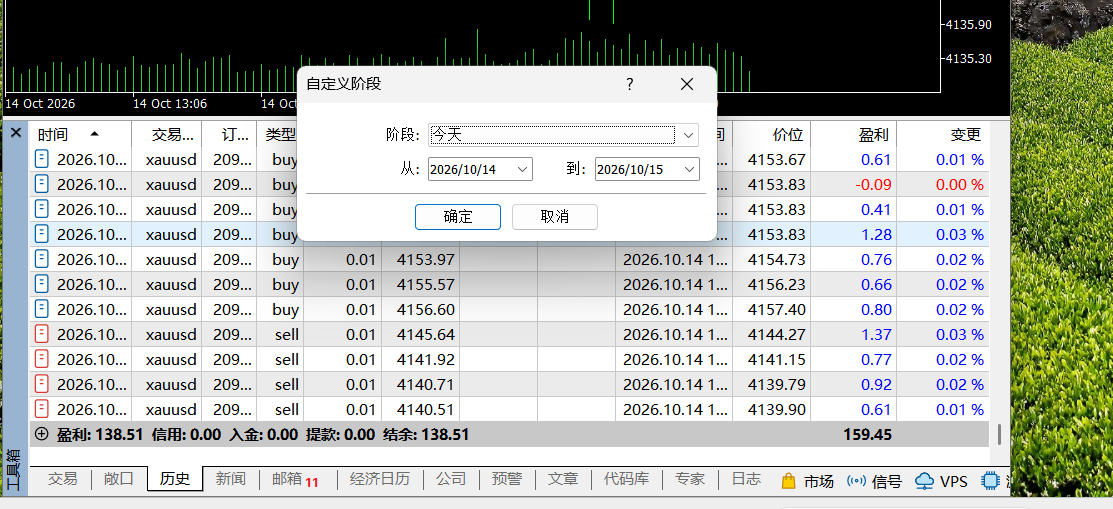This screenshot has height=509, width=1113.
Task: Click the buy icon in the 4155.57 row
Action: click(x=42, y=285)
